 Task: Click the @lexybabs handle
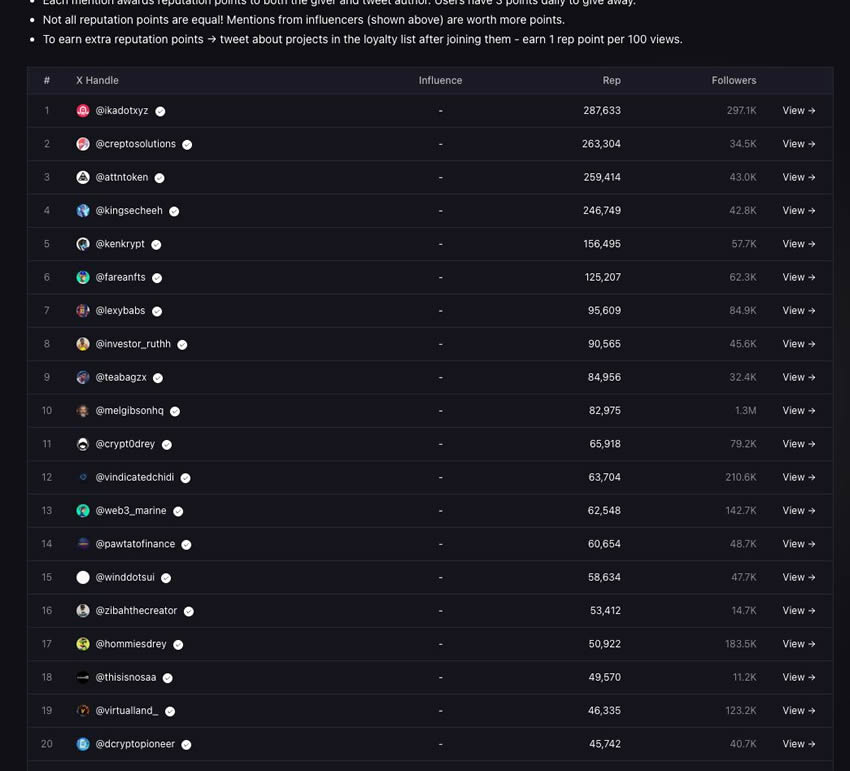pyautogui.click(x=120, y=311)
